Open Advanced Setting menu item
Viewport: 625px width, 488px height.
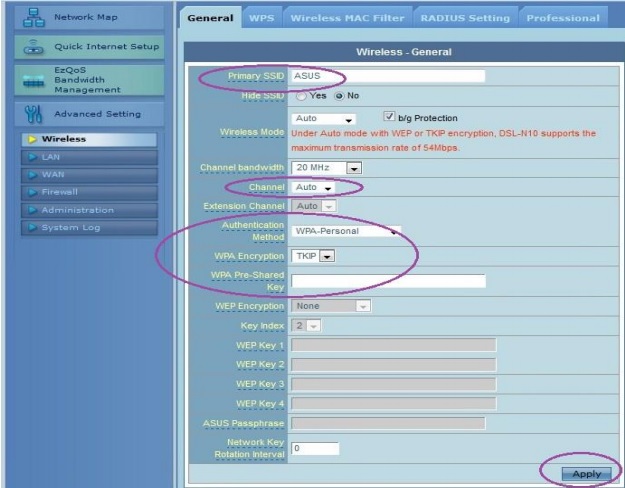pos(89,114)
